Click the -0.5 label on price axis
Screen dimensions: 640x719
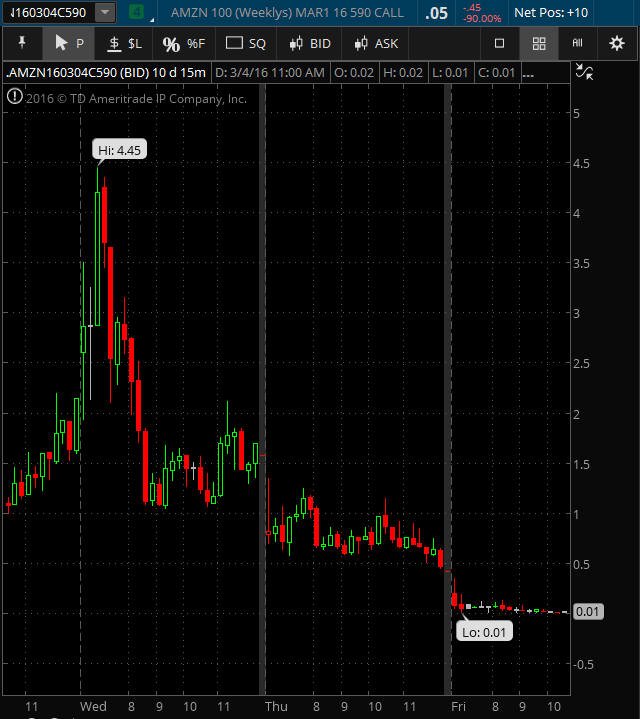tap(583, 664)
